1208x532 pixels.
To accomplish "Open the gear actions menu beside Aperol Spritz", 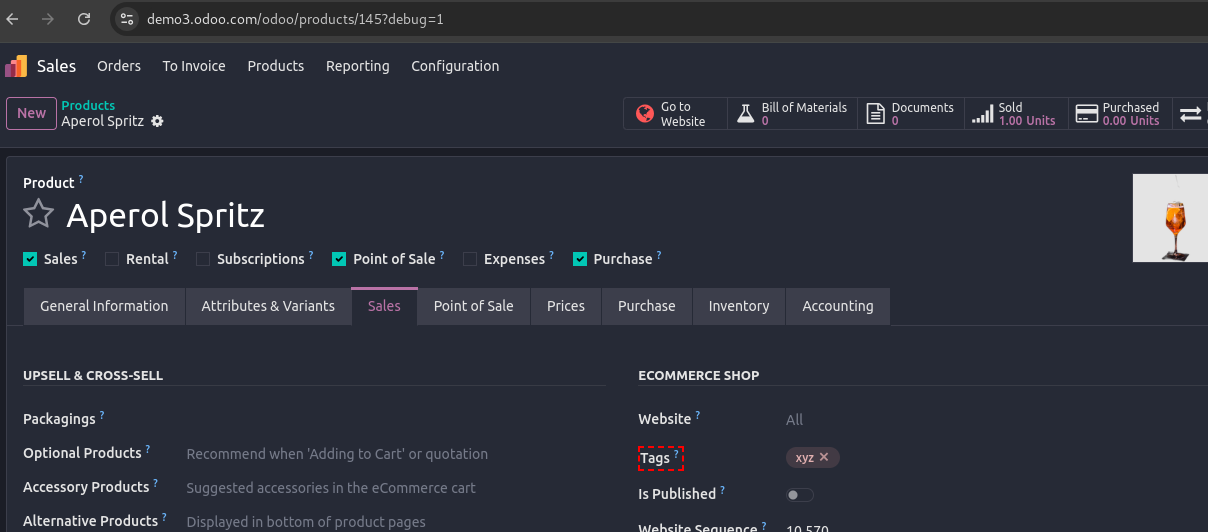I will pos(157,121).
